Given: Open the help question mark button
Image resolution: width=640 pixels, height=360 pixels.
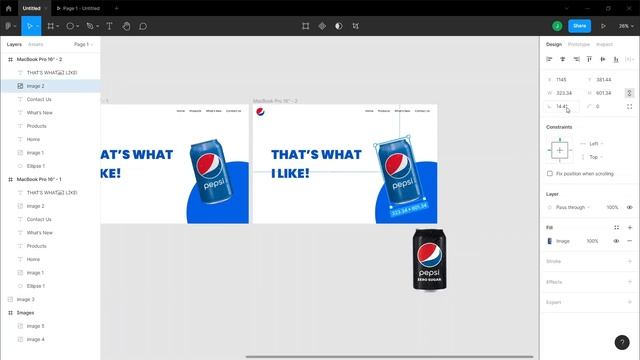Looking at the screenshot, I should 622,342.
